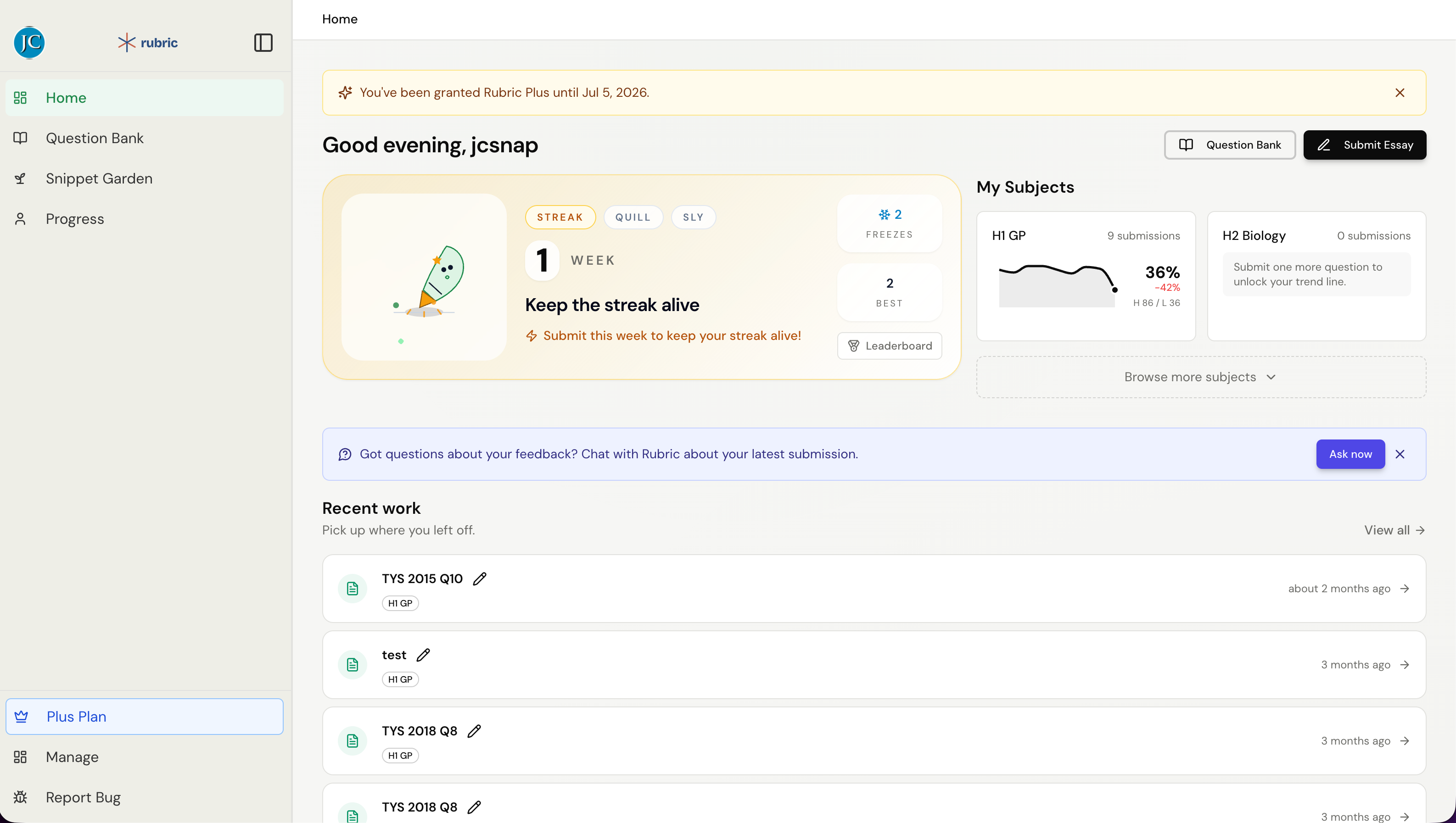Click the '-42%' change value
The image size is (1456, 823).
pyautogui.click(x=1167, y=288)
